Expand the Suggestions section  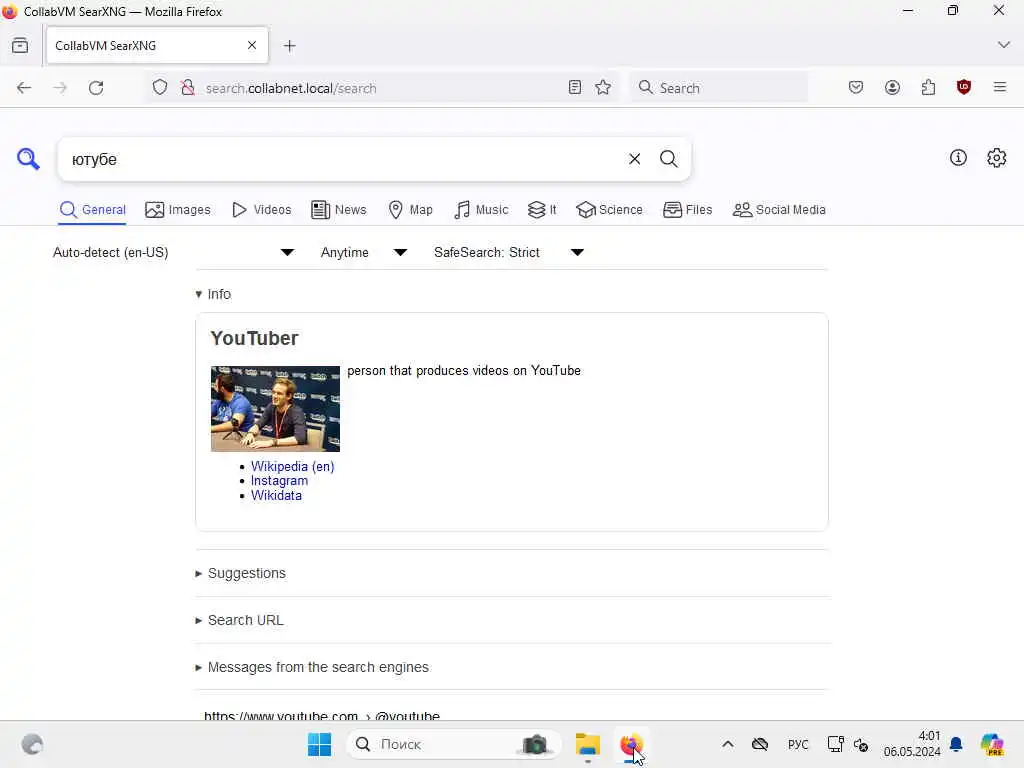(x=240, y=573)
